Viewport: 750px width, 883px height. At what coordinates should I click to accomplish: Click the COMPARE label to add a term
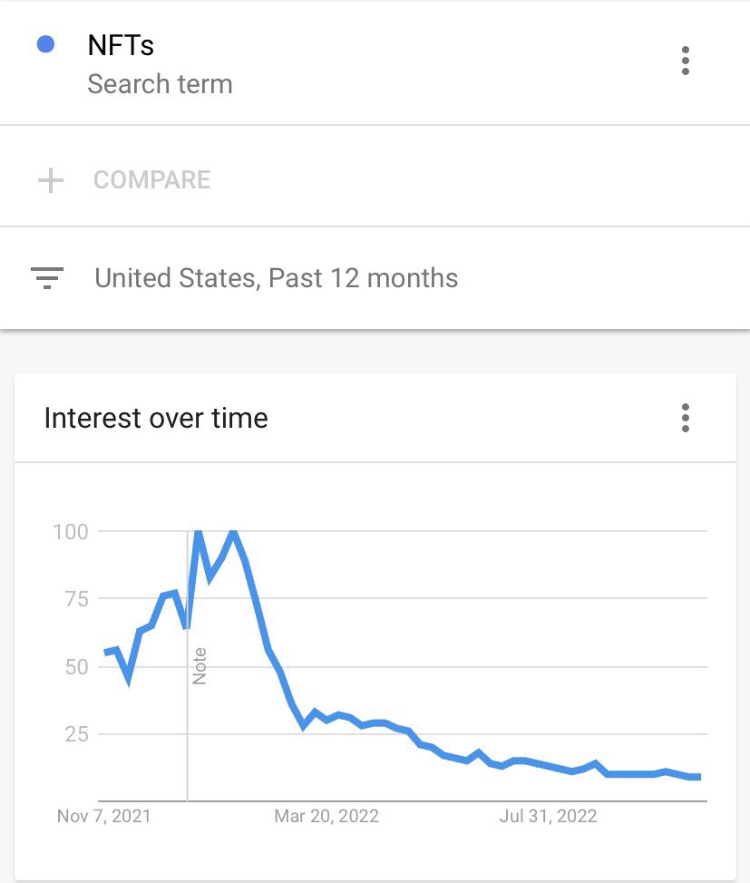pos(152,180)
